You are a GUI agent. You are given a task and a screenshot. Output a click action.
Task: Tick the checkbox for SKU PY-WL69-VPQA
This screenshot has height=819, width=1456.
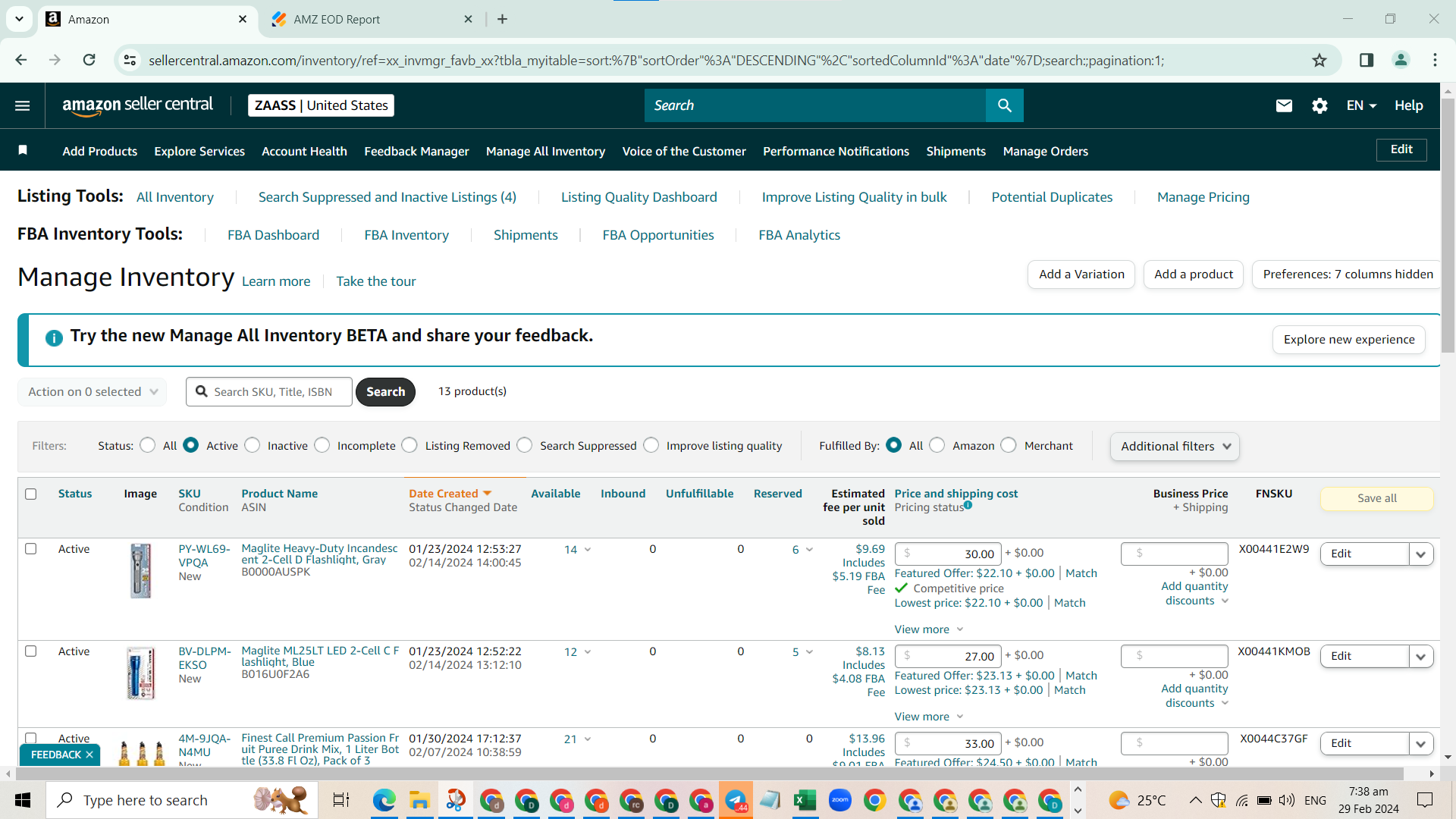coord(31,548)
